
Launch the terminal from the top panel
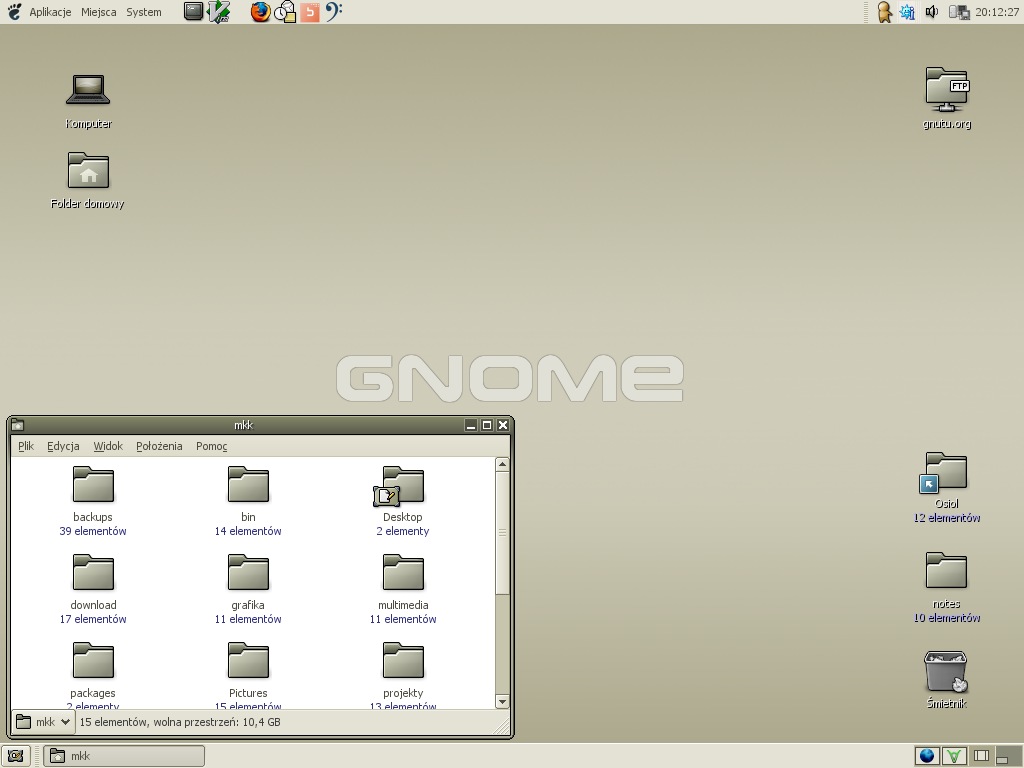click(193, 11)
